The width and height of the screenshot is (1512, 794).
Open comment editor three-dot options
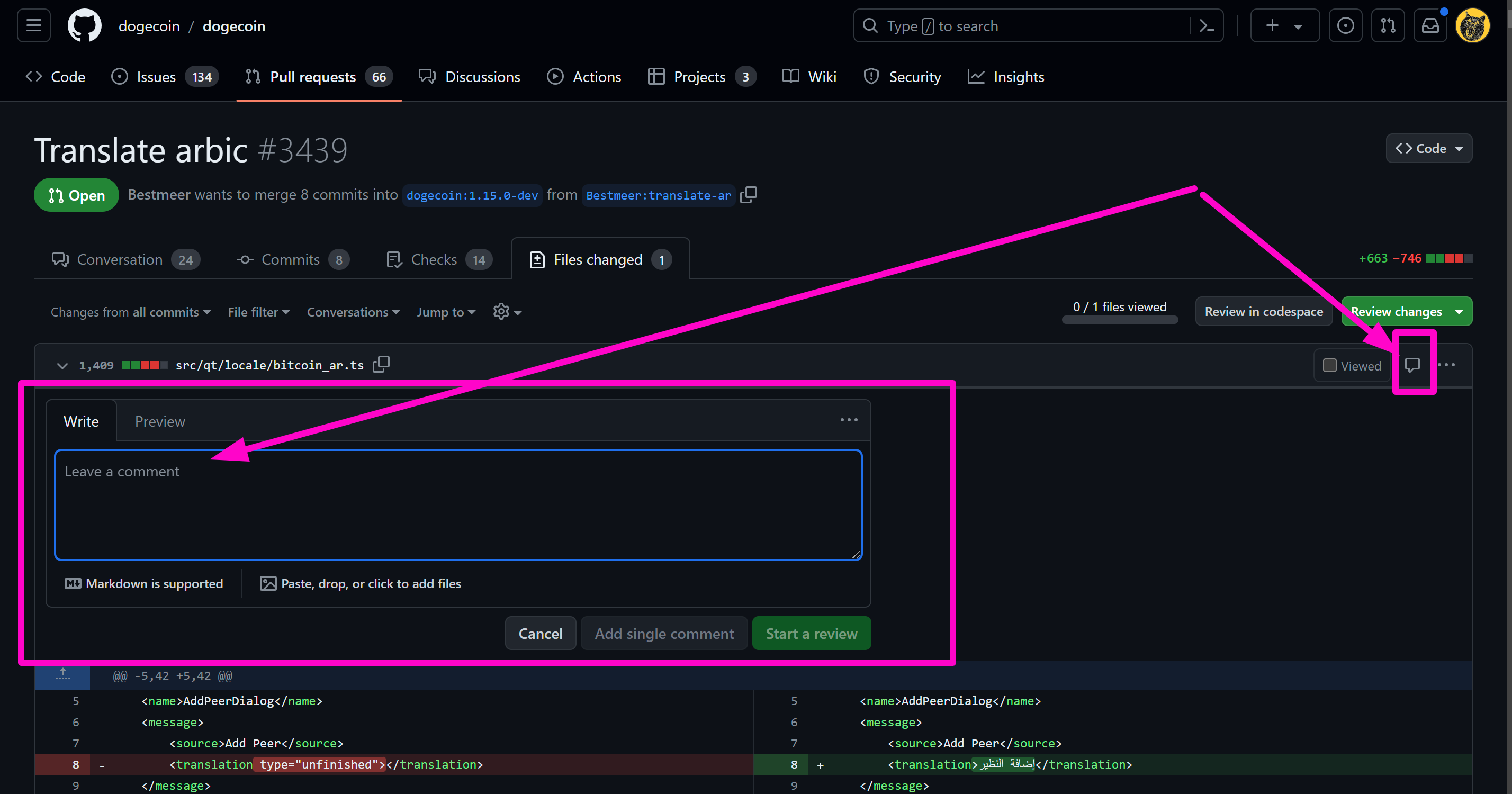pyautogui.click(x=849, y=420)
